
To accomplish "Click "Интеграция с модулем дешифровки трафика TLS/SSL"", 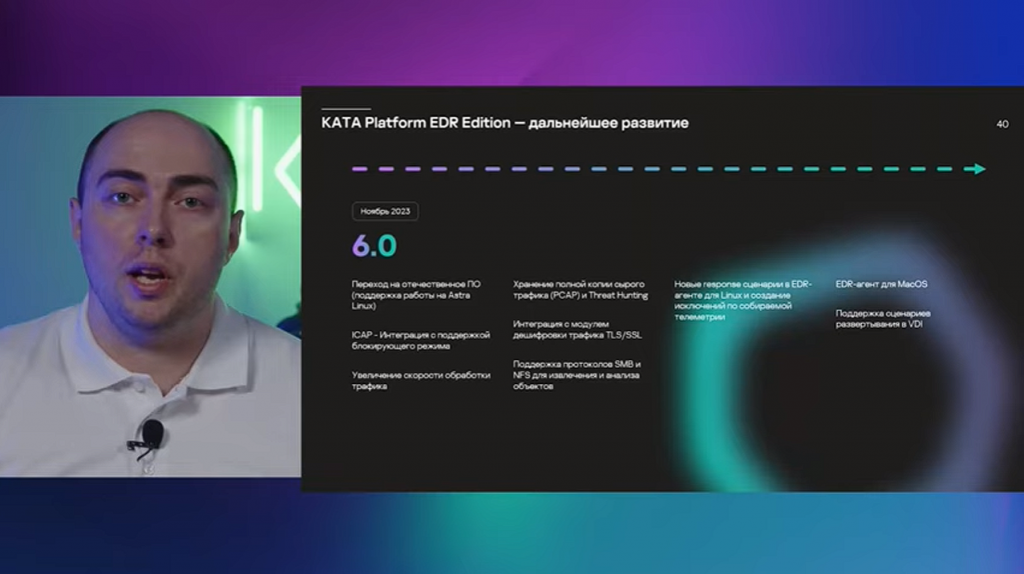I will click(x=577, y=329).
